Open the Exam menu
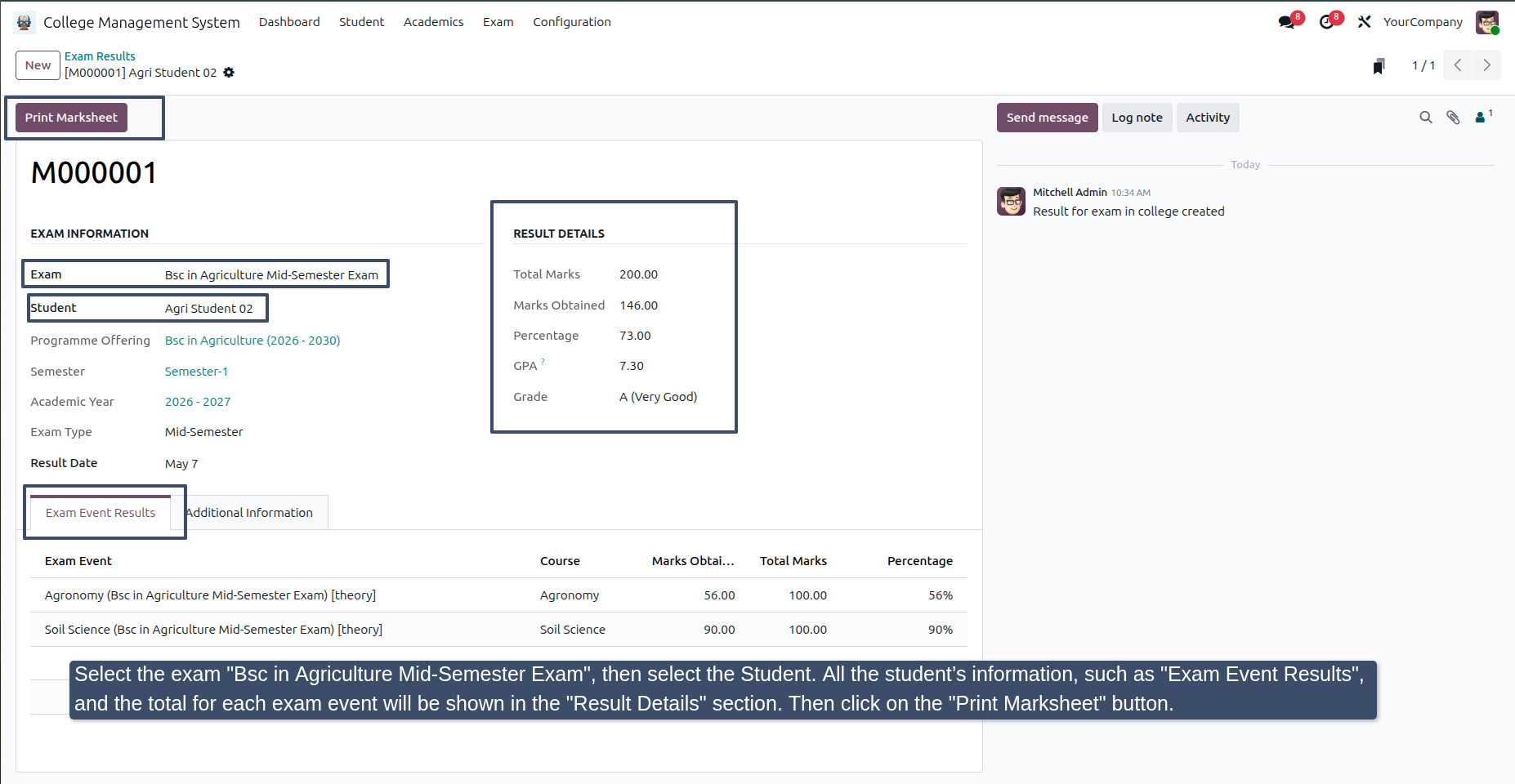The height and width of the screenshot is (784, 1515). [x=498, y=22]
